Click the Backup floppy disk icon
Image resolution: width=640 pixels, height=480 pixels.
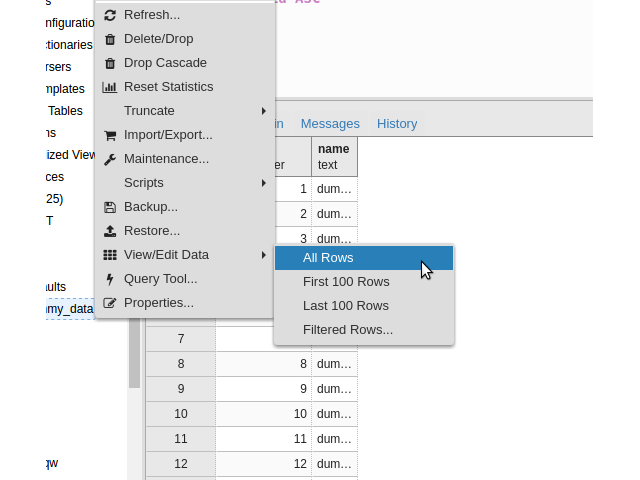[110, 207]
